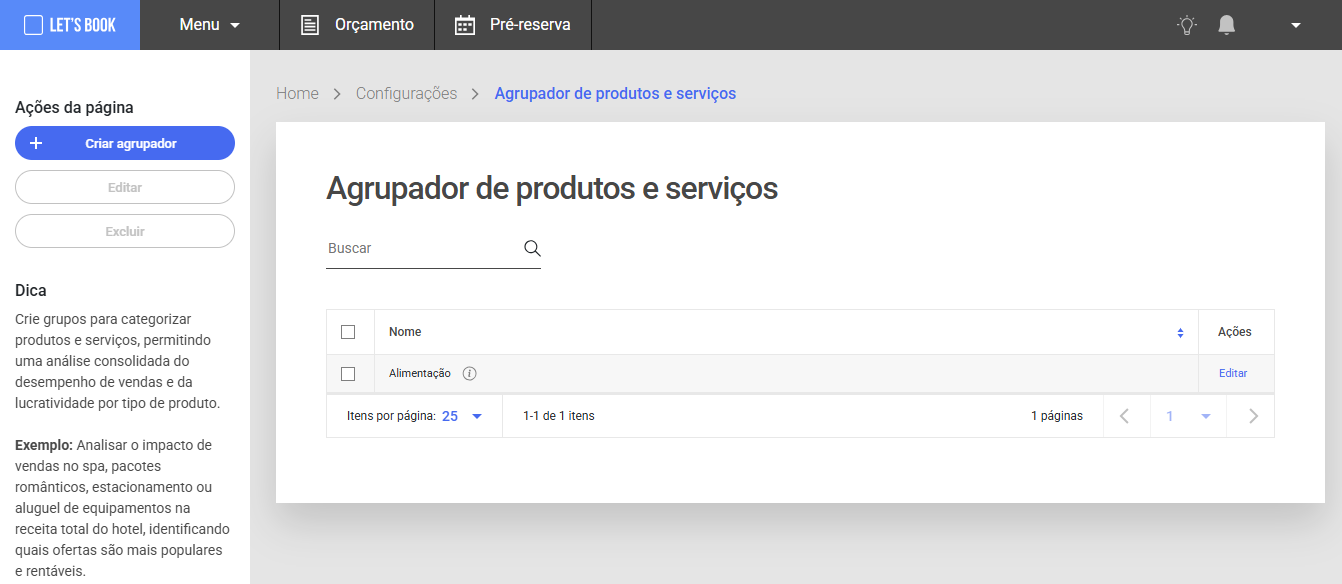The image size is (1342, 584).
Task: Click the Let's Book logo icon
Action: (33, 25)
